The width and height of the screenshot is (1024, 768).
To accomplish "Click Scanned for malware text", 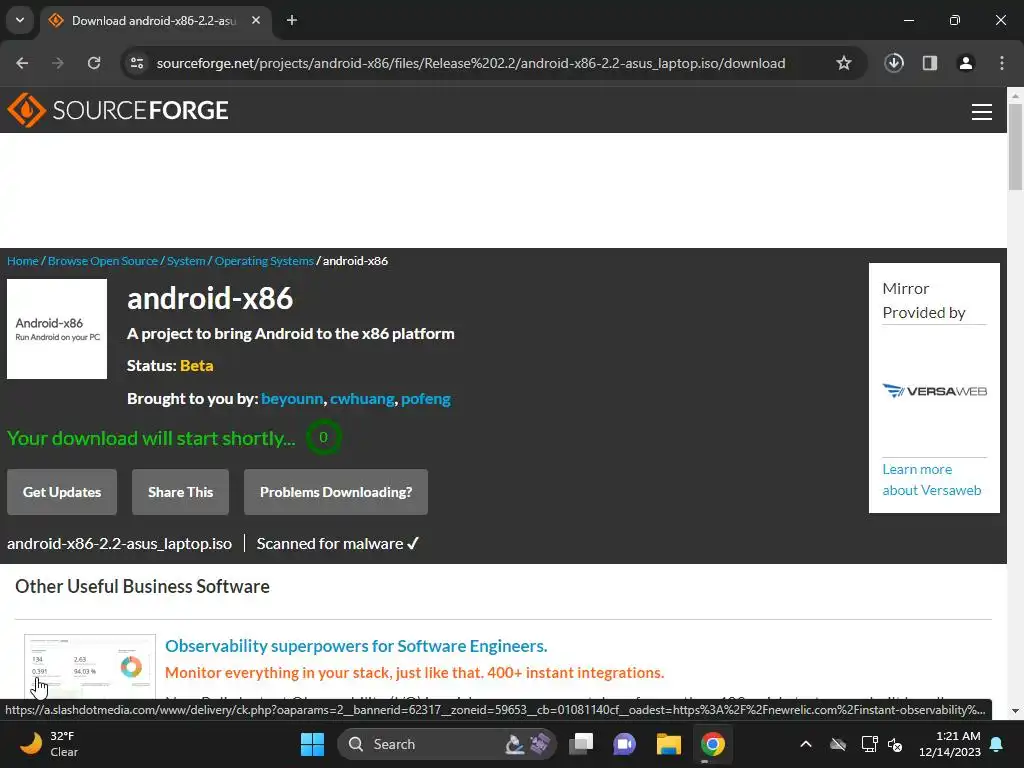I will pyautogui.click(x=338, y=543).
